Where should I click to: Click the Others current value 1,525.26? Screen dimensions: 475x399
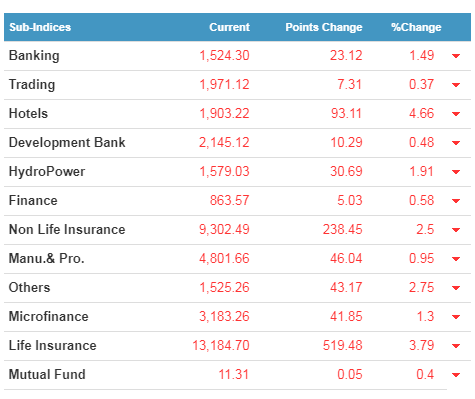pyautogui.click(x=224, y=288)
